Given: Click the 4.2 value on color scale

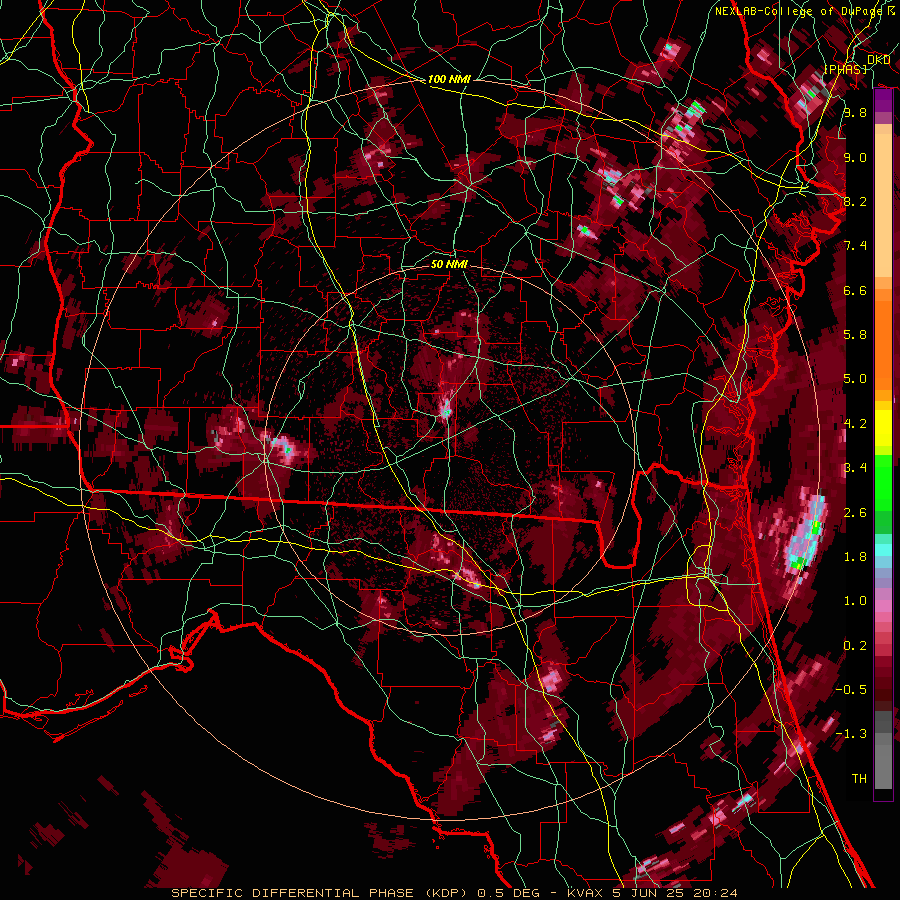Looking at the screenshot, I should point(855,424).
